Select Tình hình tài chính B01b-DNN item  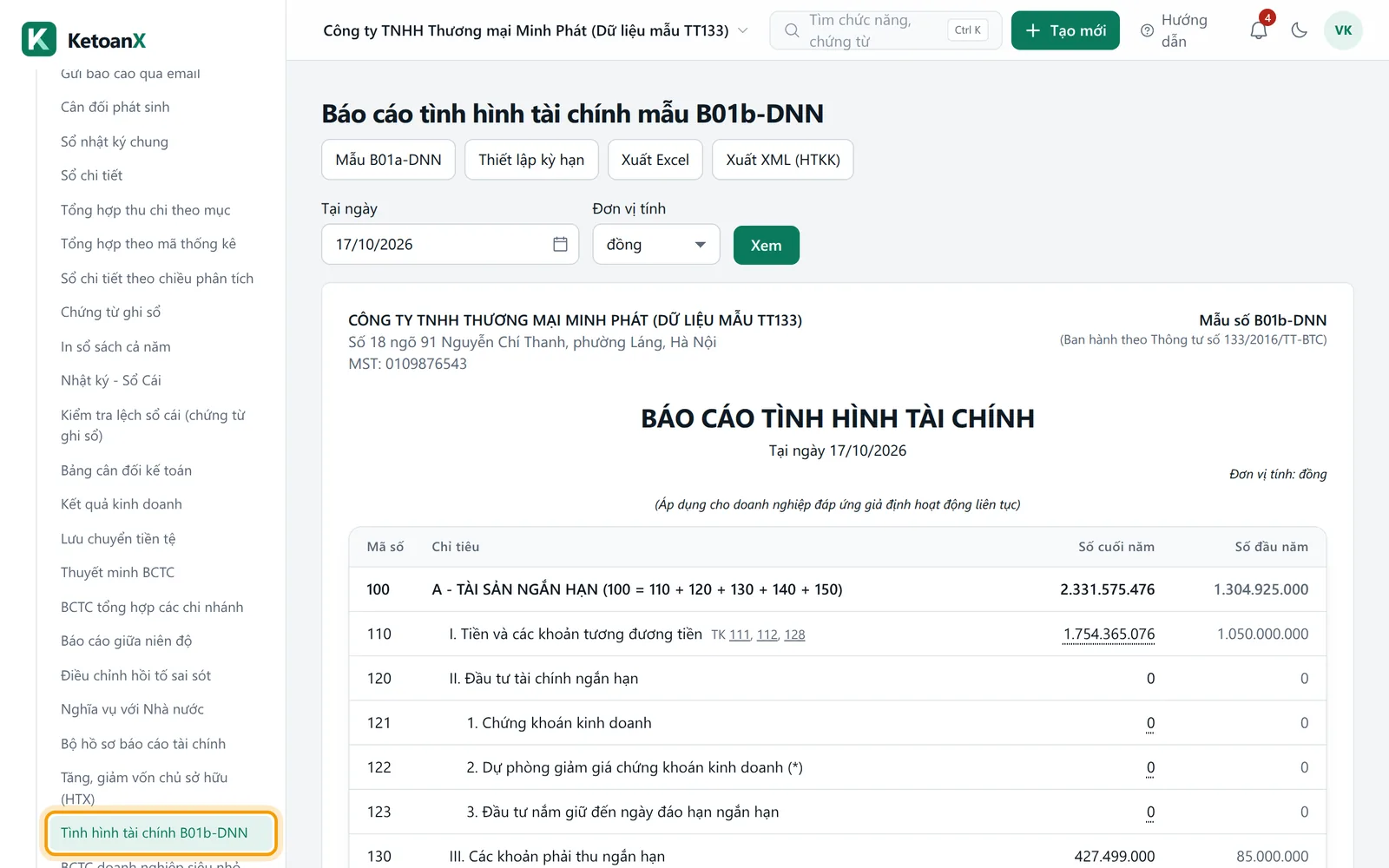tap(161, 833)
